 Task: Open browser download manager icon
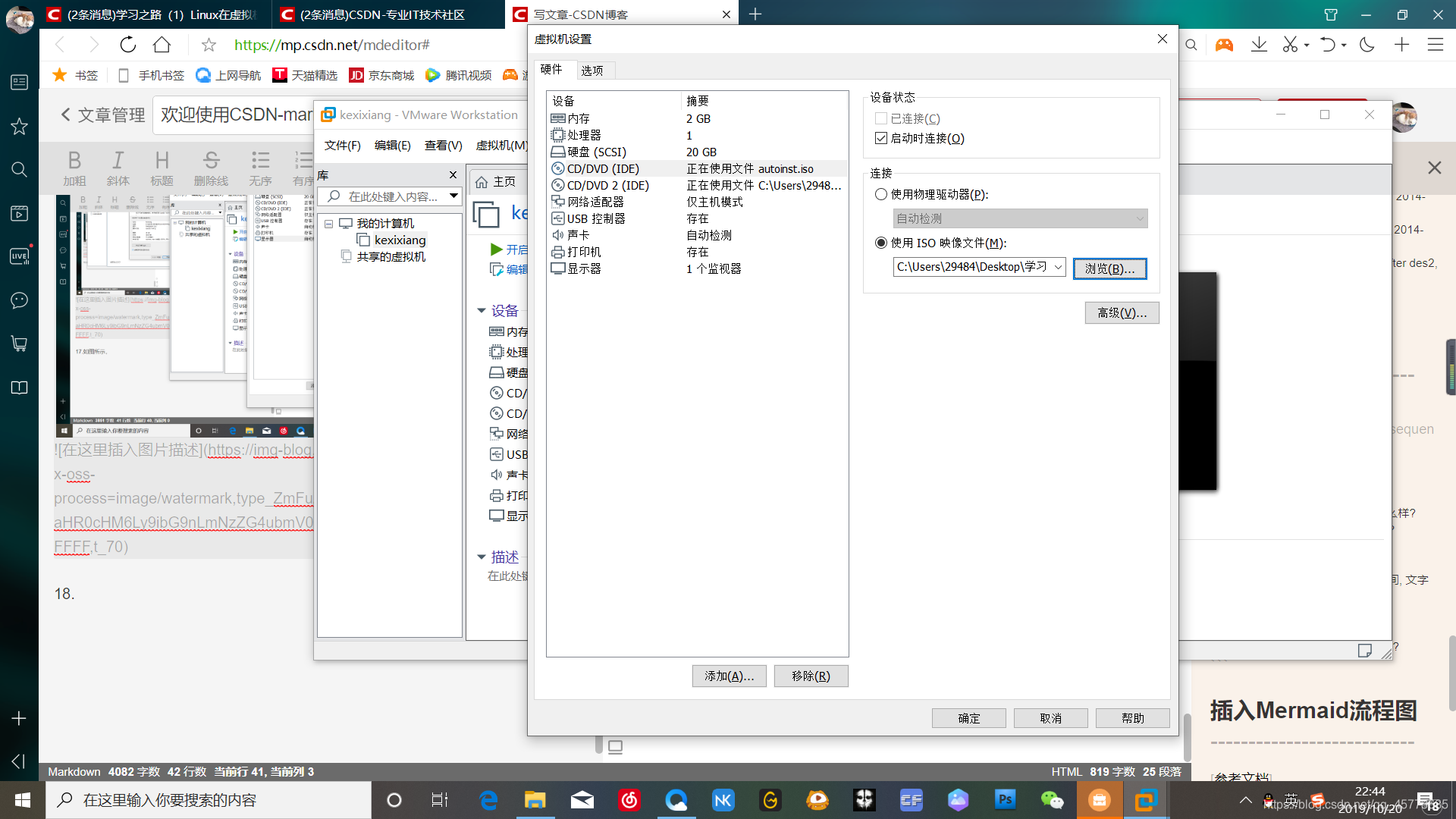[x=1259, y=45]
